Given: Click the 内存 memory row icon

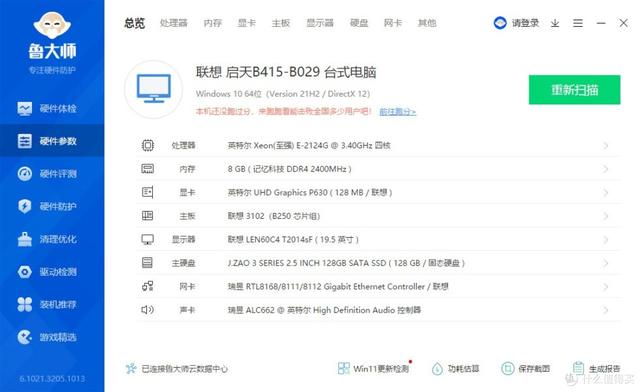Looking at the screenshot, I should pos(148,169).
